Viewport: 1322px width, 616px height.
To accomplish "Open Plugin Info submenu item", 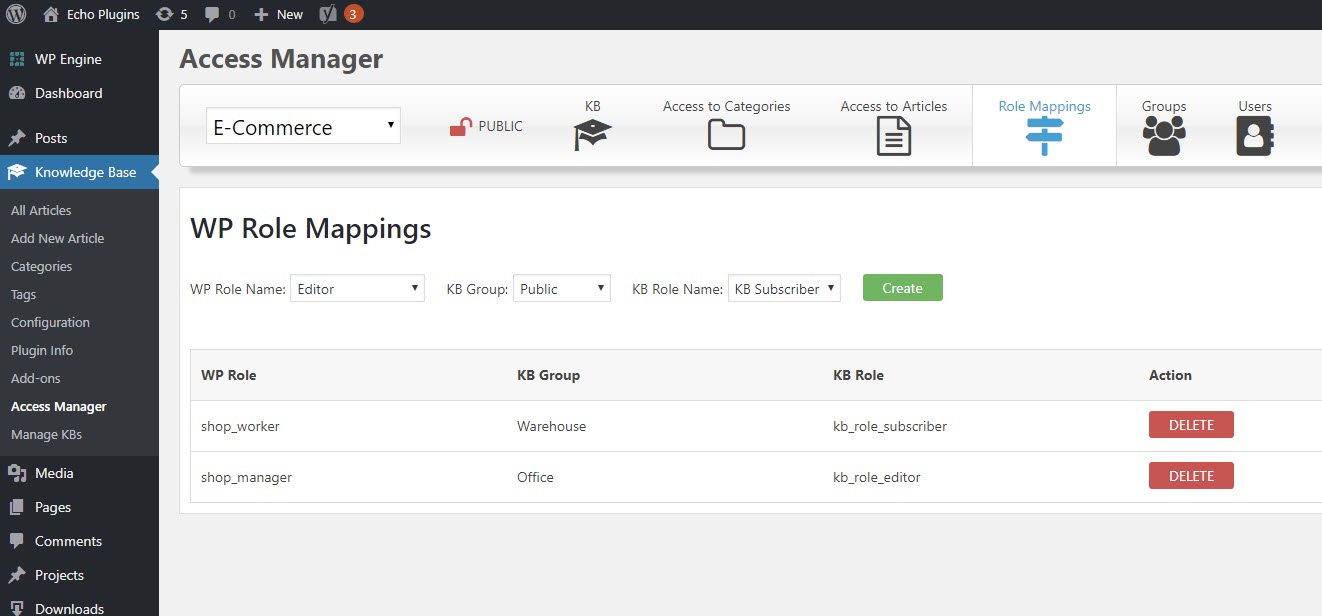I will pos(42,350).
